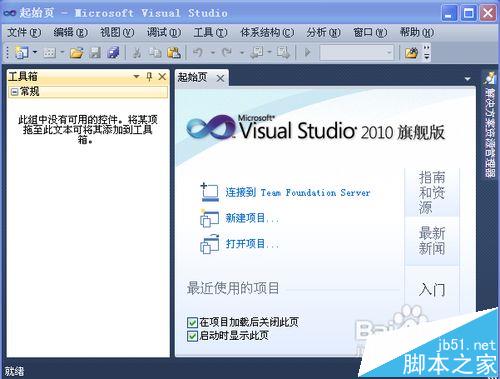Open the 工具 menu
This screenshot has width=500, height=379.
tap(210, 32)
